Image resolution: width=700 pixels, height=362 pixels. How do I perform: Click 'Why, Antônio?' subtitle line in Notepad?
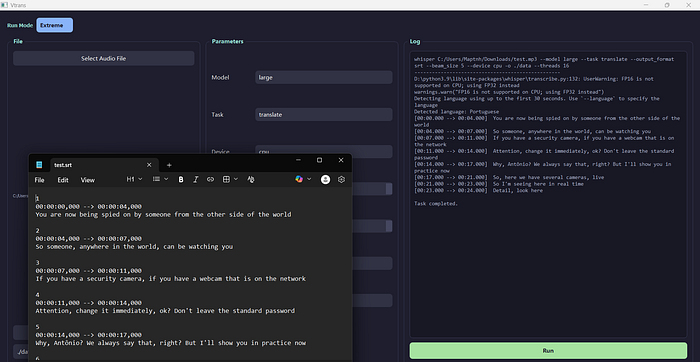pos(171,343)
